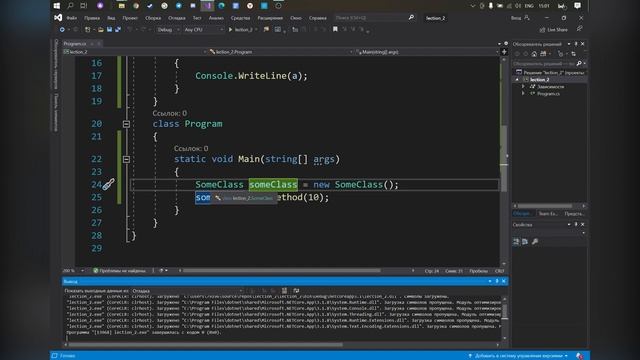Image resolution: width=640 pixels, height=360 pixels.
Task: Expand the Program.cs tree node
Action: click(x=523, y=93)
